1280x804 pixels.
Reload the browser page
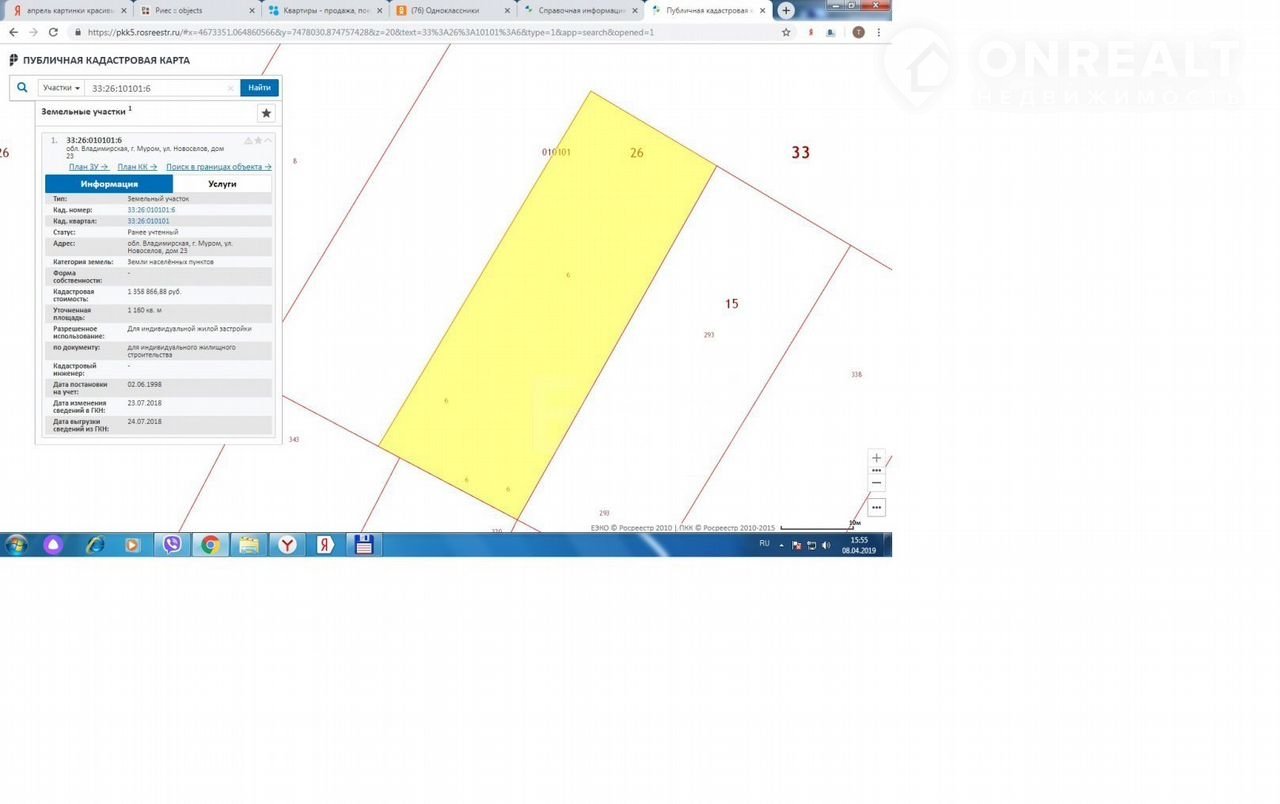[53, 32]
